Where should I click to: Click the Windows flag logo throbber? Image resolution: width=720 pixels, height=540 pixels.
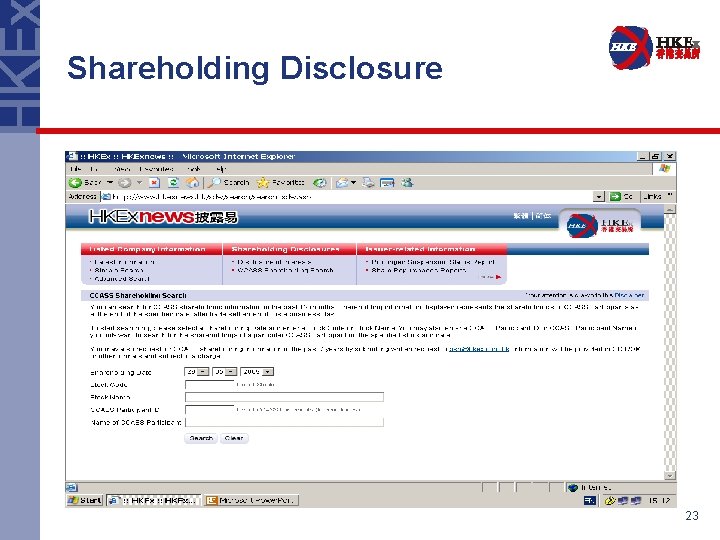click(664, 169)
